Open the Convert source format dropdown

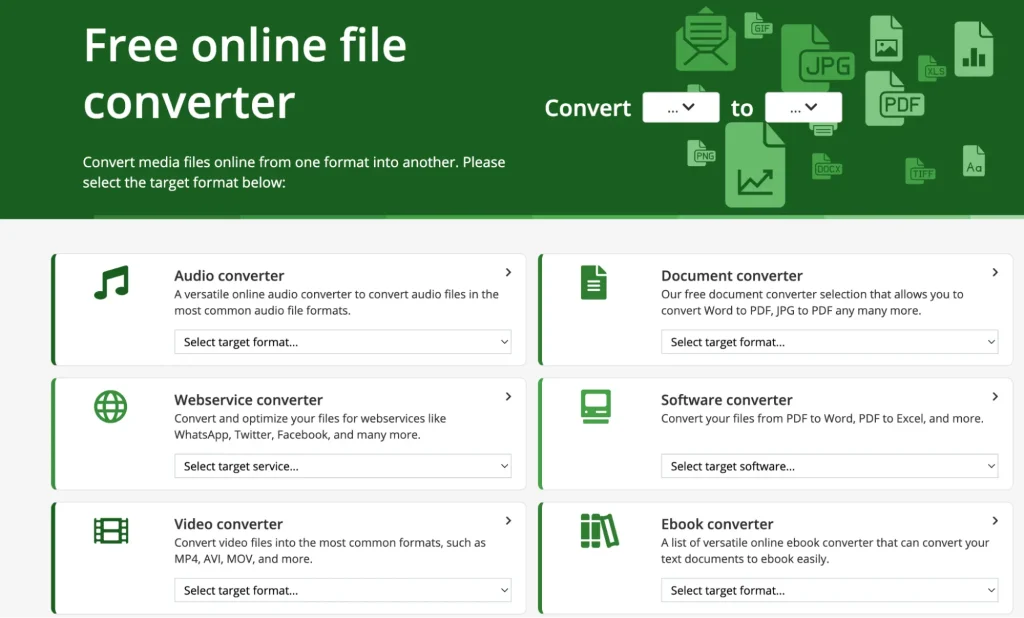(x=680, y=108)
